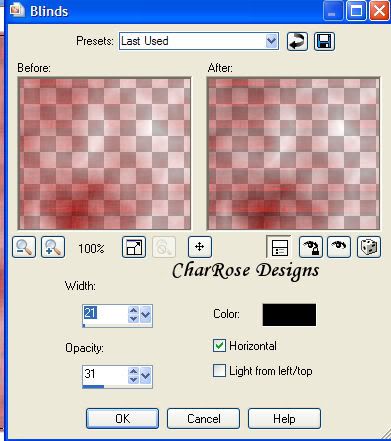391x441 pixels.
Task: Close the Blinds dialog window
Action: pos(379,11)
